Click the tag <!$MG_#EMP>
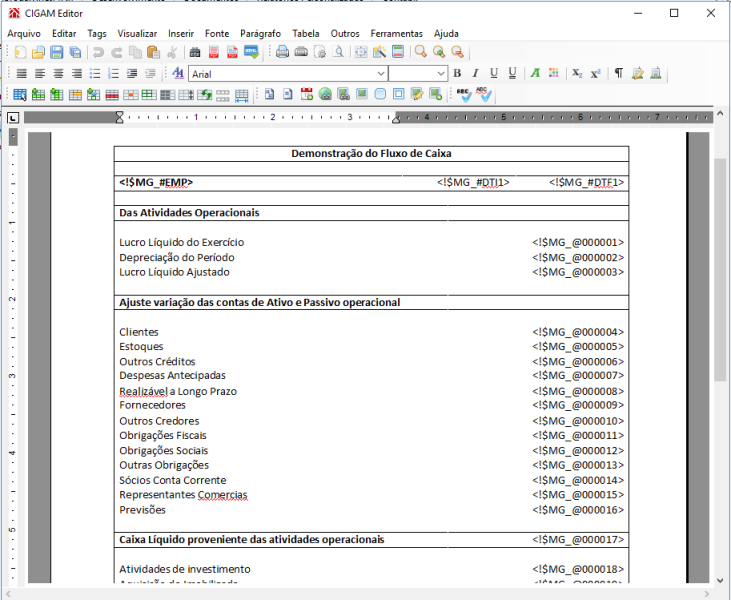 tap(156, 182)
